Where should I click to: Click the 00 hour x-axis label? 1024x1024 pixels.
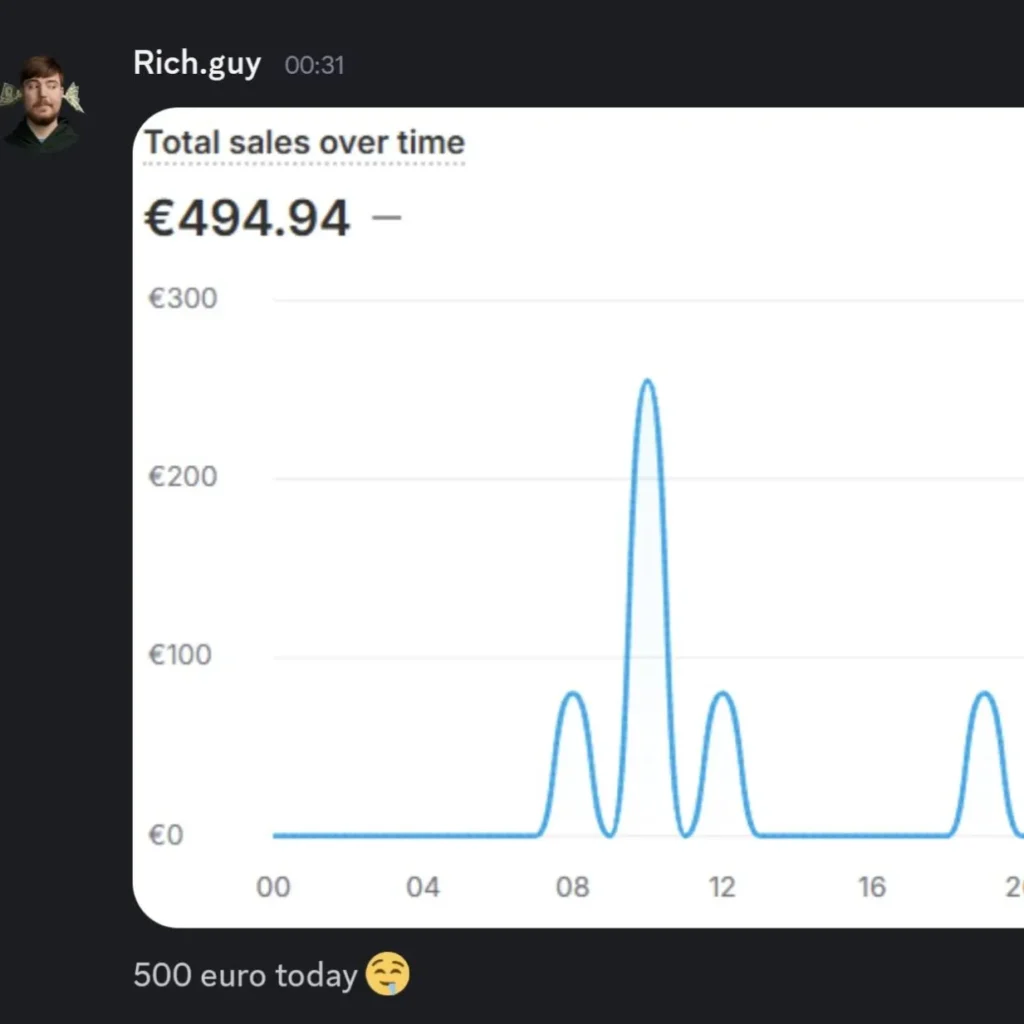coord(273,887)
